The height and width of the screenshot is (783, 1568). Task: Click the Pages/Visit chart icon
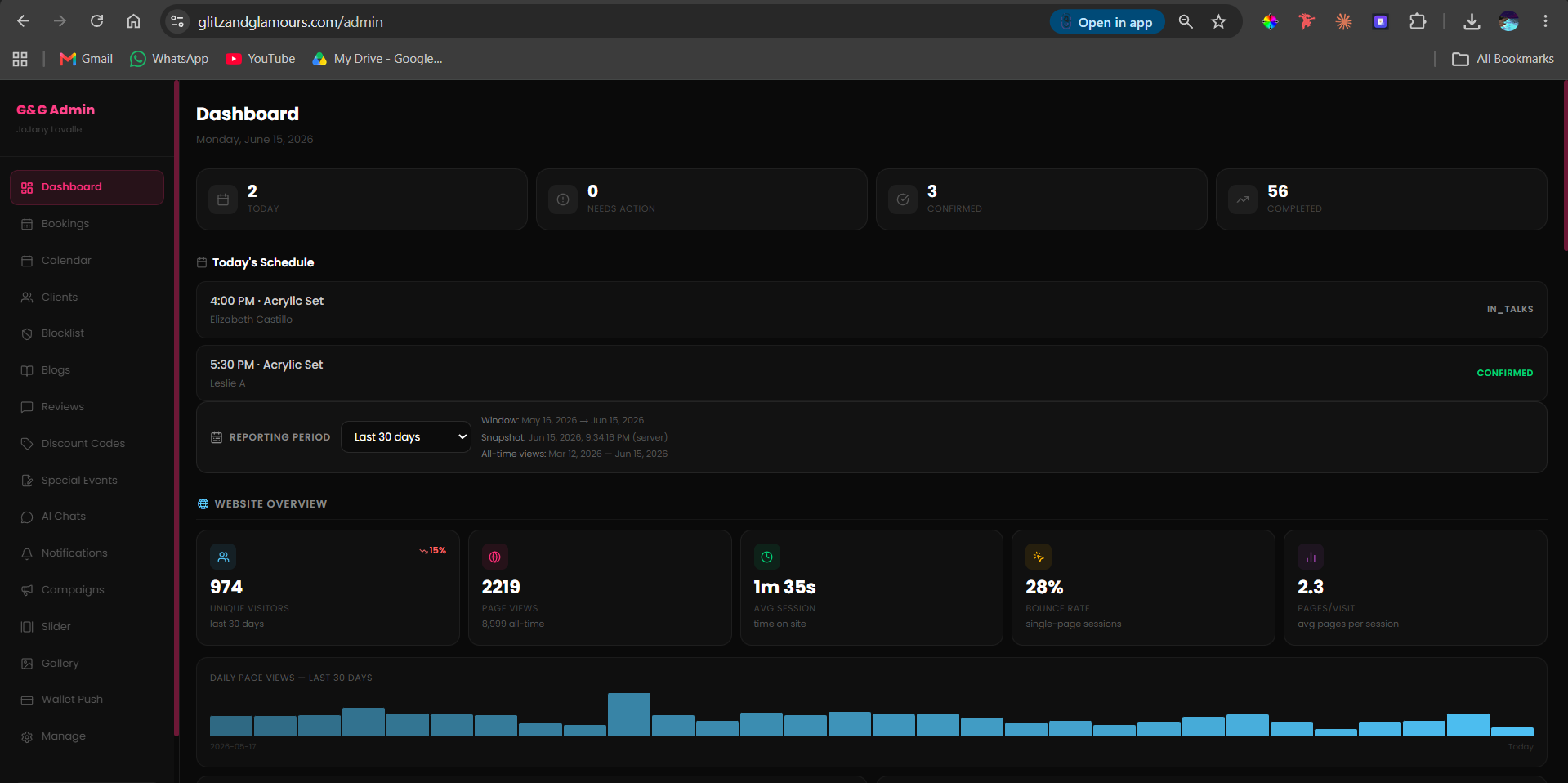coord(1311,557)
